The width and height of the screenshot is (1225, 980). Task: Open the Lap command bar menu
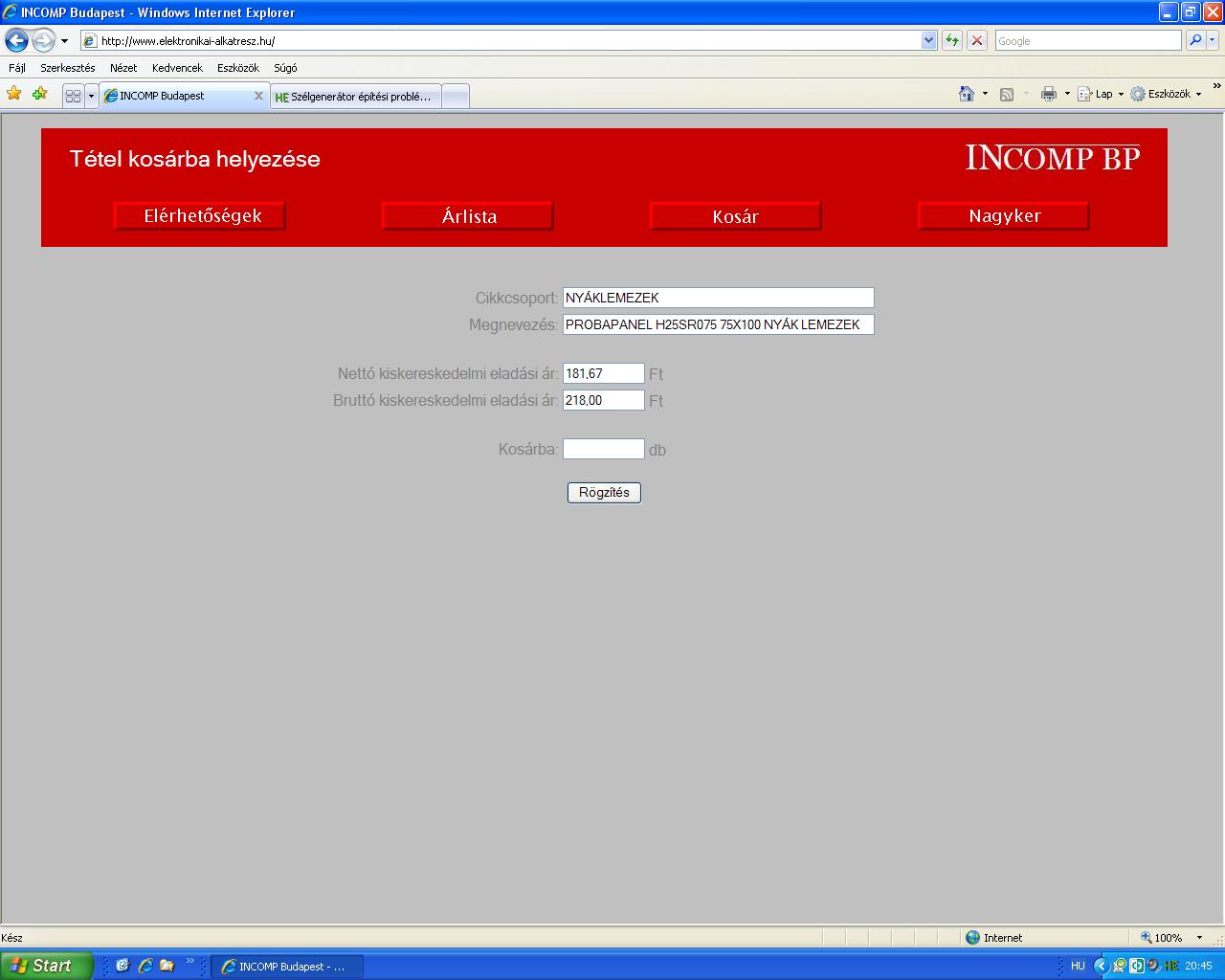click(x=1101, y=94)
